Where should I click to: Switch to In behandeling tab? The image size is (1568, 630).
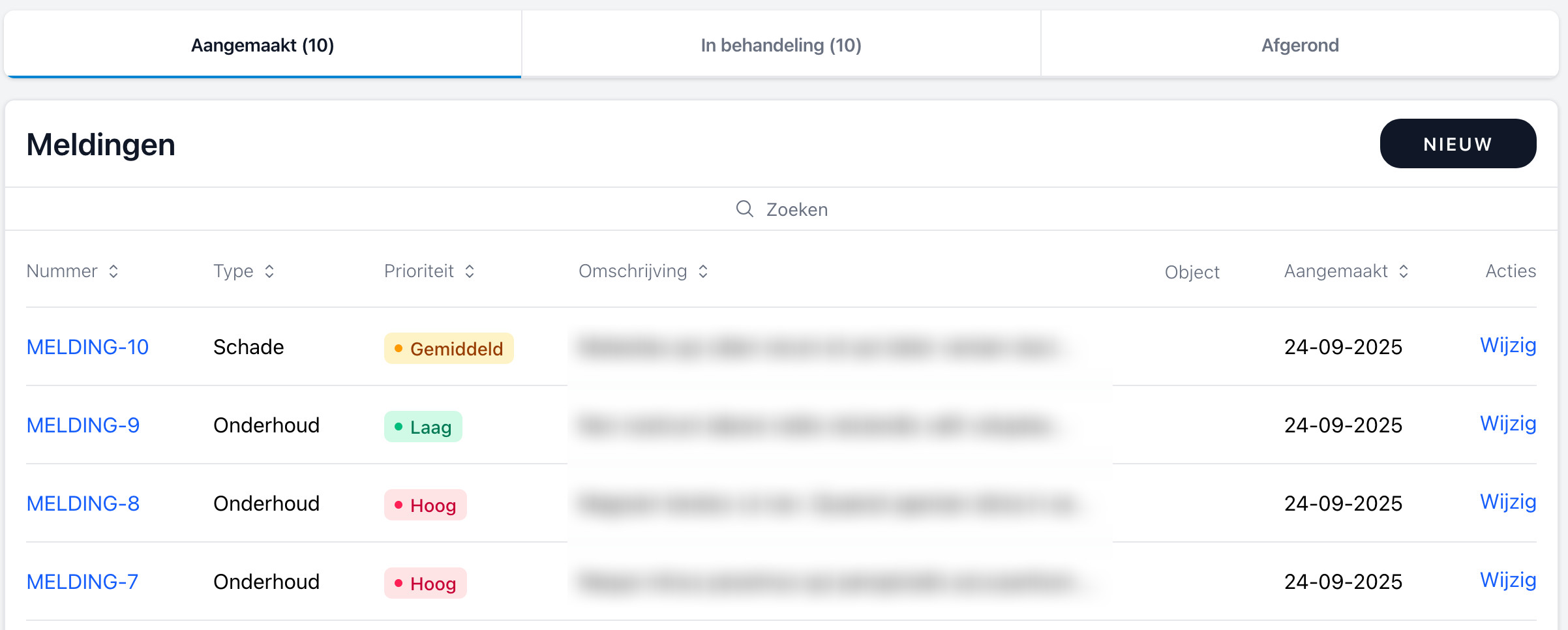click(x=781, y=45)
